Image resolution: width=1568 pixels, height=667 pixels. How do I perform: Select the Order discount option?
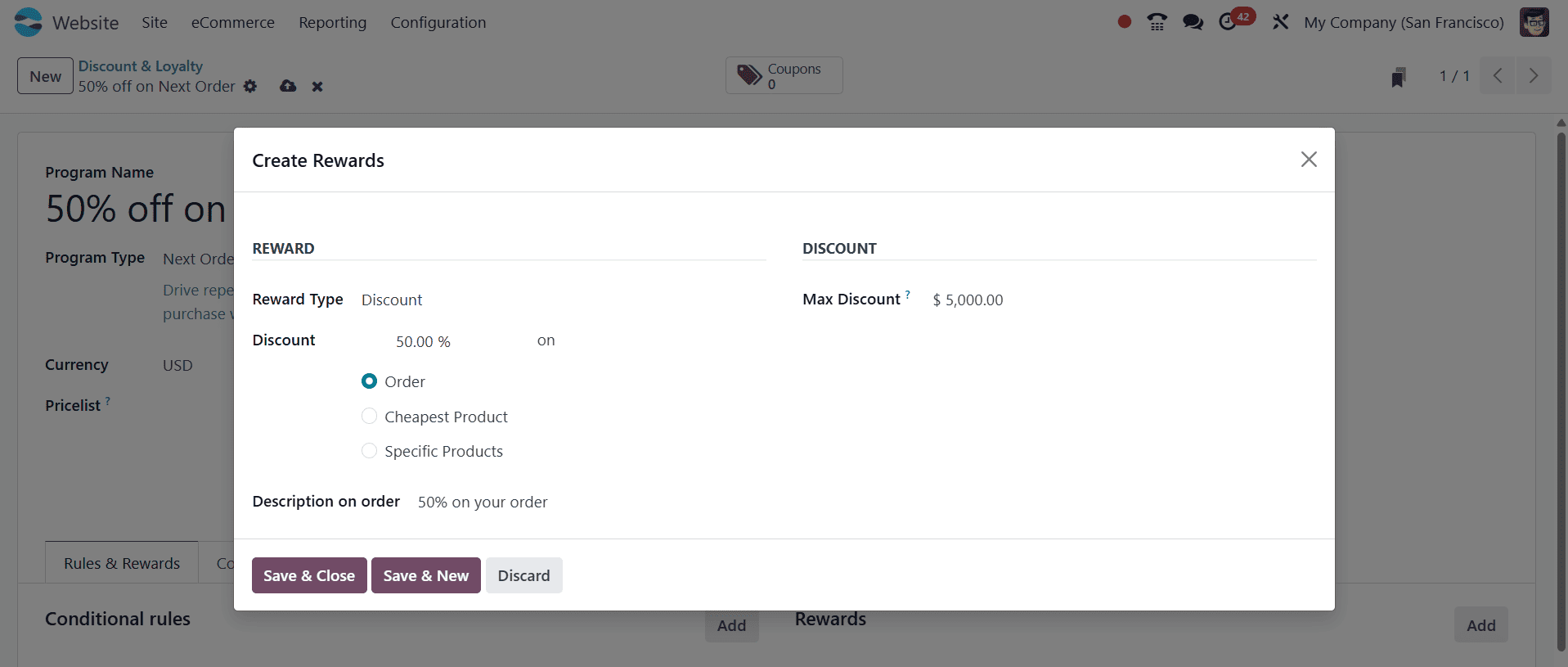pos(369,381)
